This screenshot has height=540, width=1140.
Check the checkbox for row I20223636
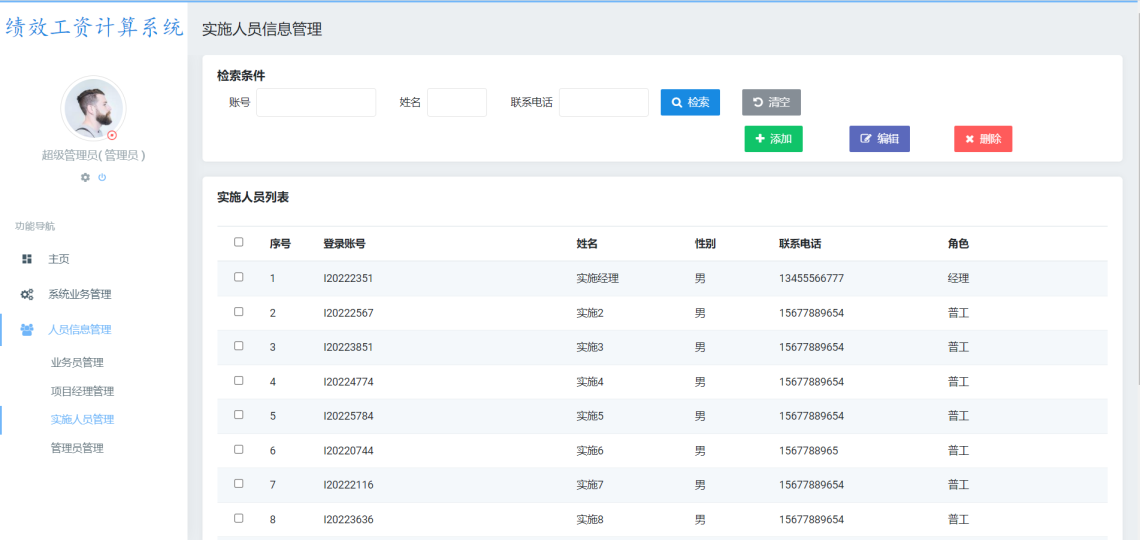click(x=238, y=519)
